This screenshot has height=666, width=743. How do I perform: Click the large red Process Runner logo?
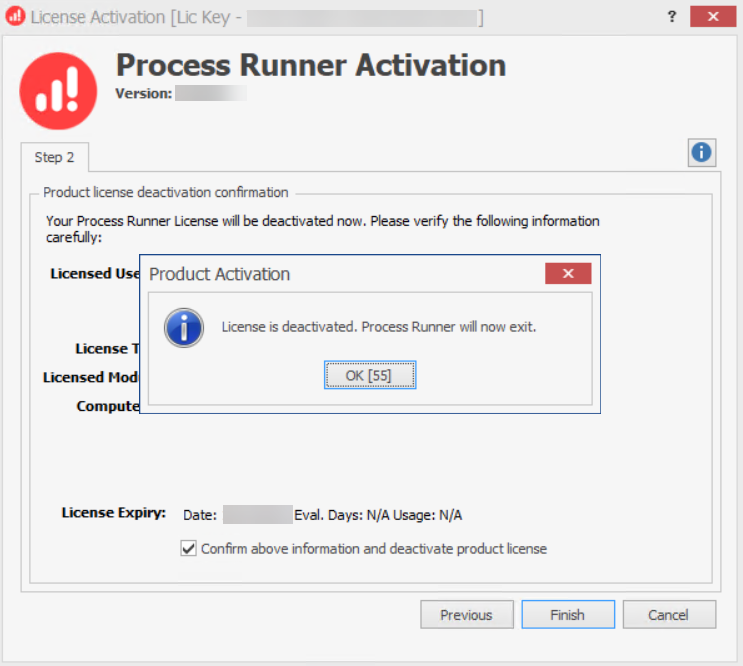58,90
